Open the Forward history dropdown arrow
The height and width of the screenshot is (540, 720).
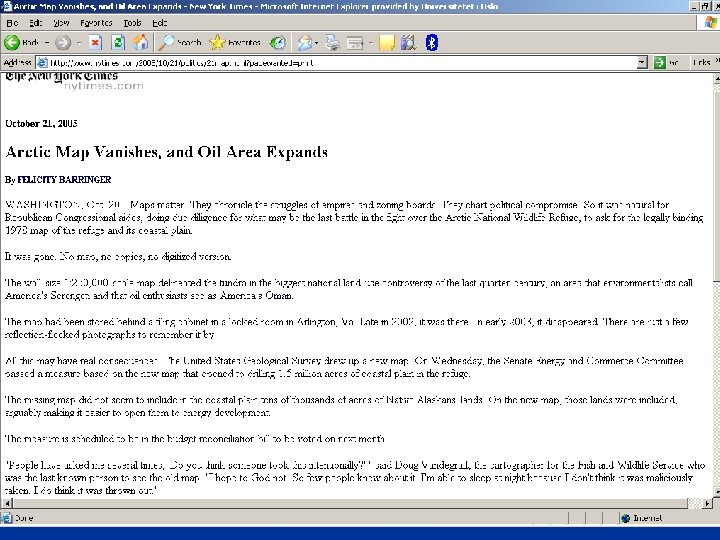click(79, 43)
